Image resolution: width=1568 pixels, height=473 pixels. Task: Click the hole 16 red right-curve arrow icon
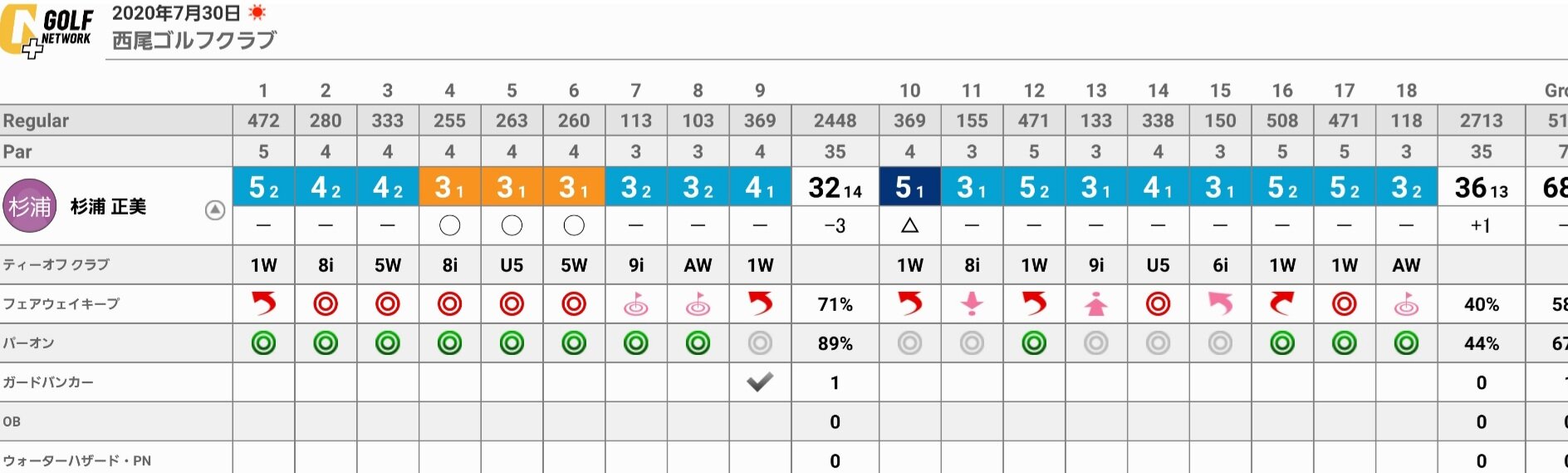[1282, 304]
